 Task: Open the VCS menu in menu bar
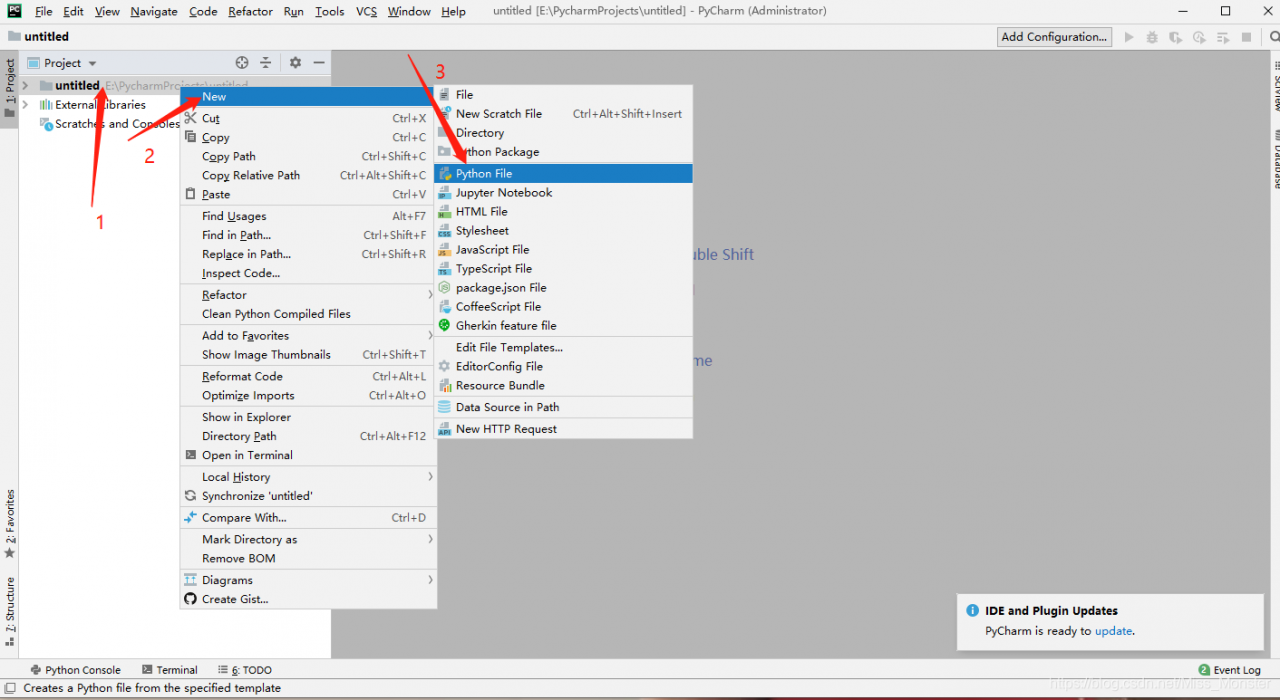click(x=367, y=11)
